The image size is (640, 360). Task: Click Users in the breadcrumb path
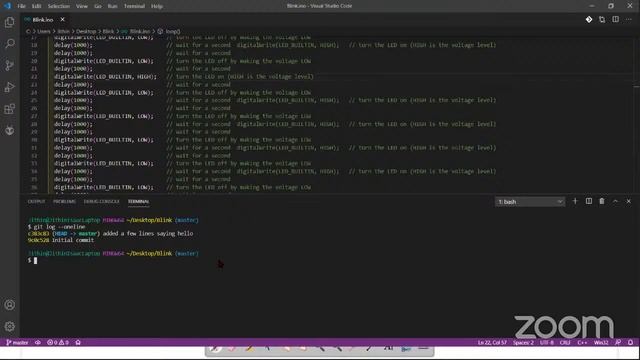(44, 31)
